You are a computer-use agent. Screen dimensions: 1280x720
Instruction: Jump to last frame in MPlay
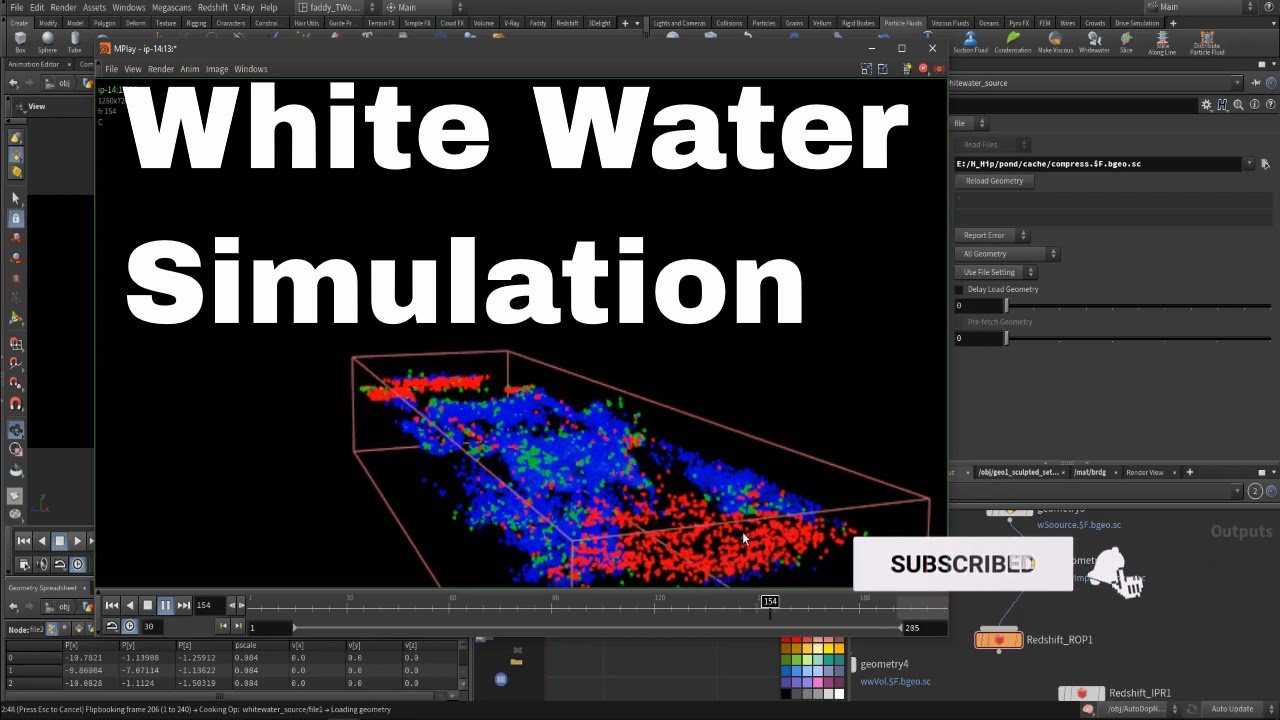coord(184,605)
